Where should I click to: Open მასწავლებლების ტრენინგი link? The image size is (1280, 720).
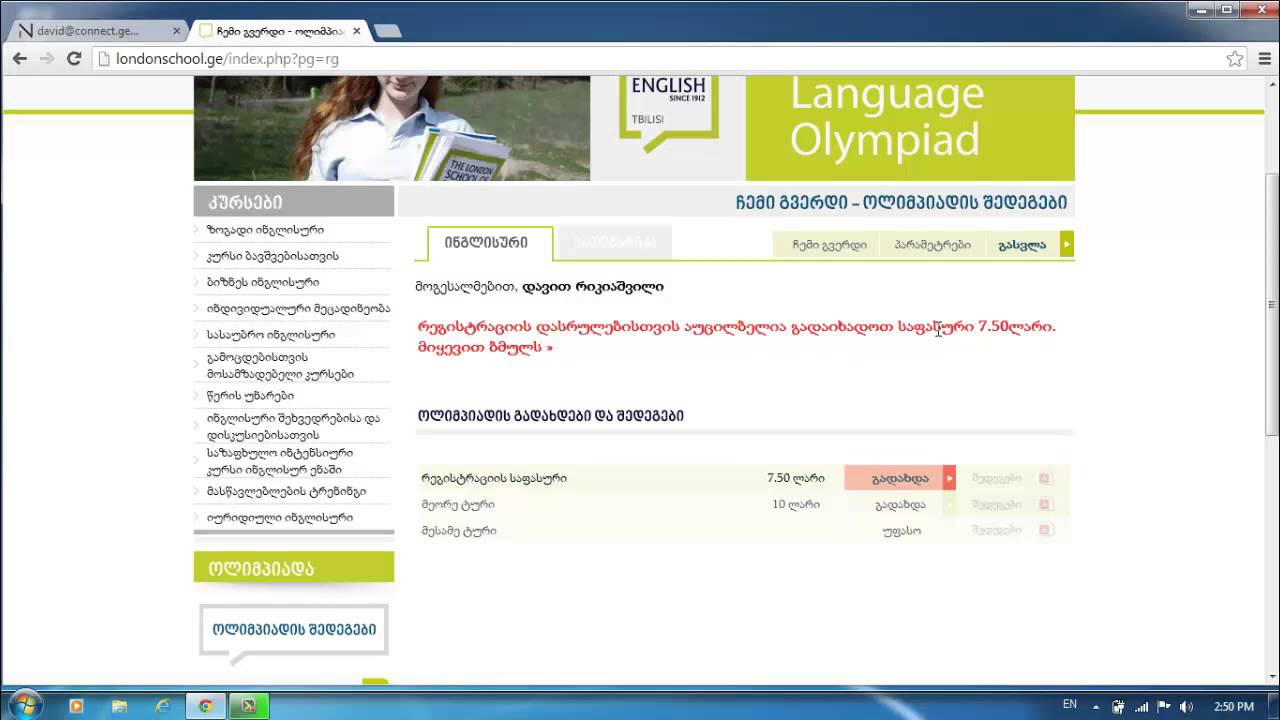tap(286, 491)
